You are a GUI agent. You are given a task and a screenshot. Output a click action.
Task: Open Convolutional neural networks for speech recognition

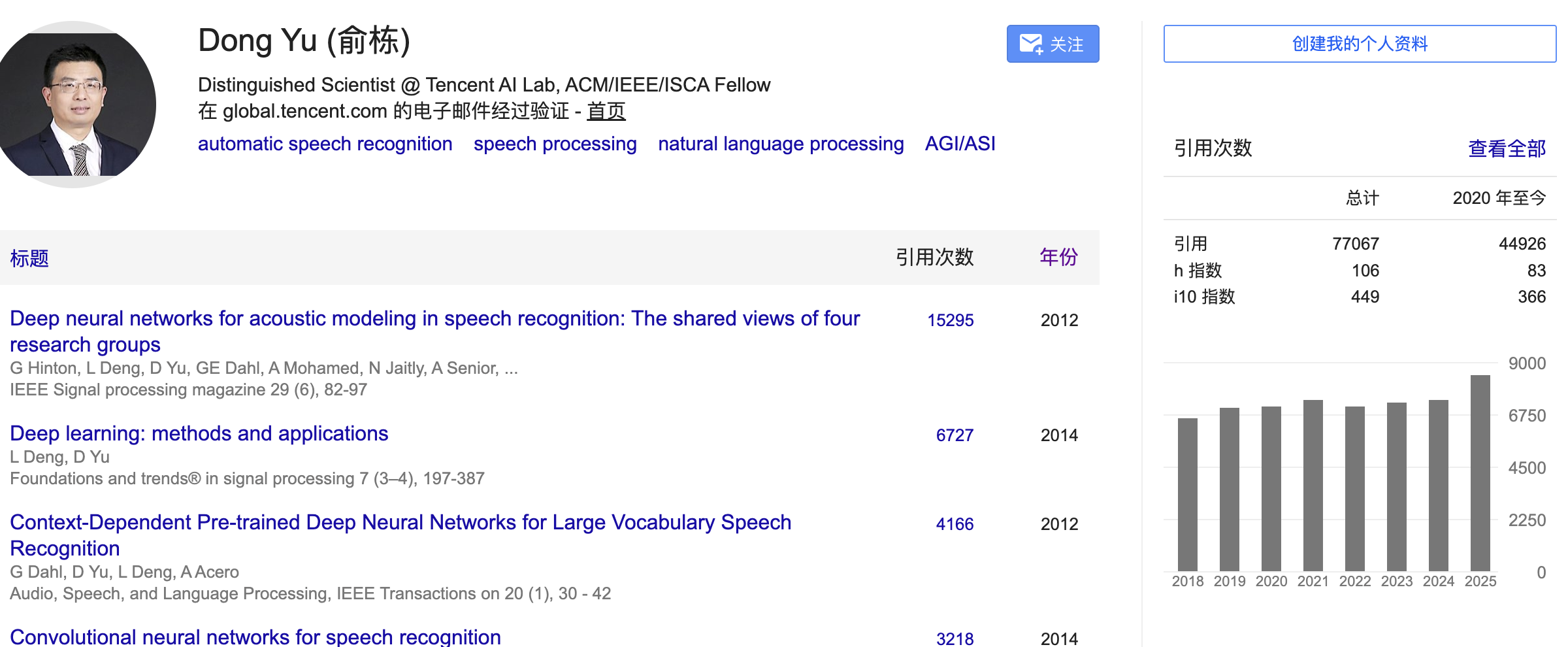(255, 637)
